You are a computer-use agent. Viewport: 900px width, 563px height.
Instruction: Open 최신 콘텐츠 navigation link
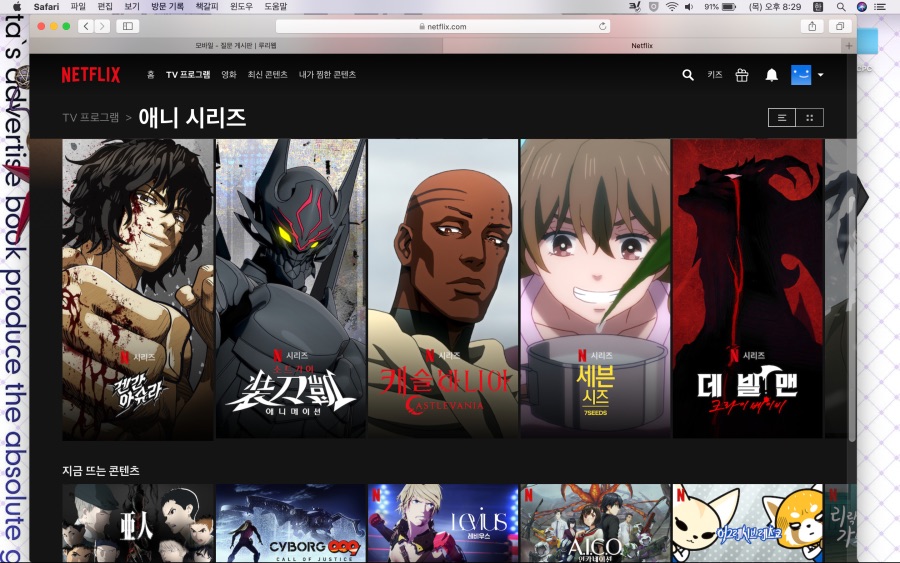(267, 75)
